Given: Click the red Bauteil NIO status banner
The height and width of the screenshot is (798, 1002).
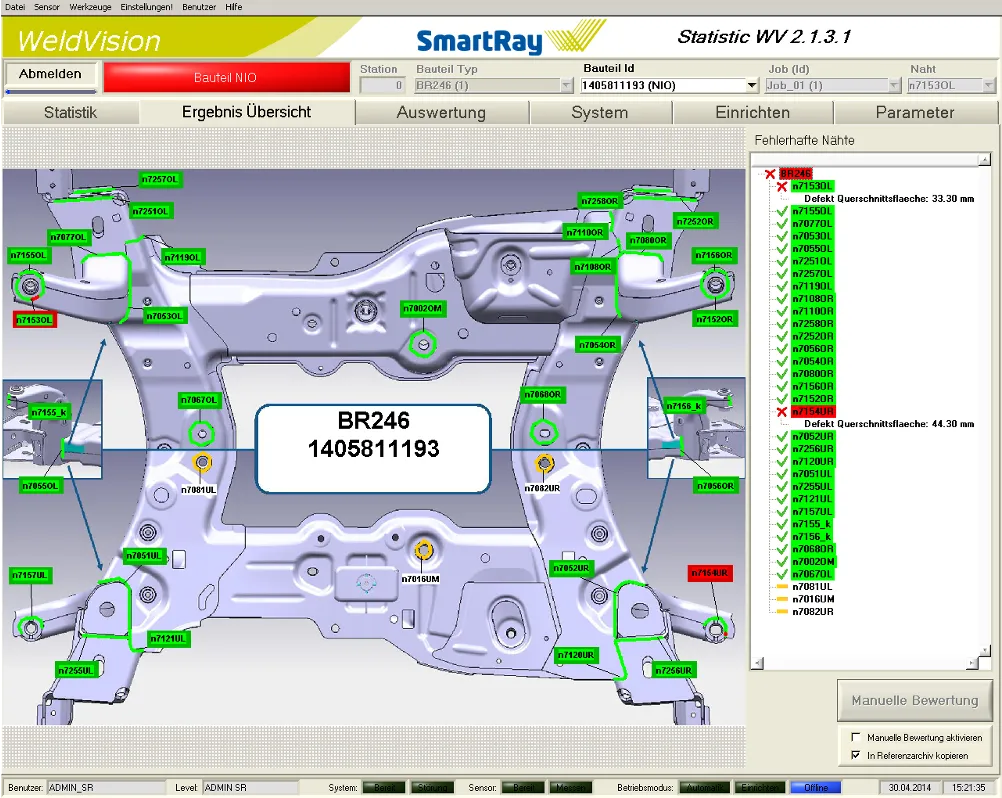Looking at the screenshot, I should (226, 77).
